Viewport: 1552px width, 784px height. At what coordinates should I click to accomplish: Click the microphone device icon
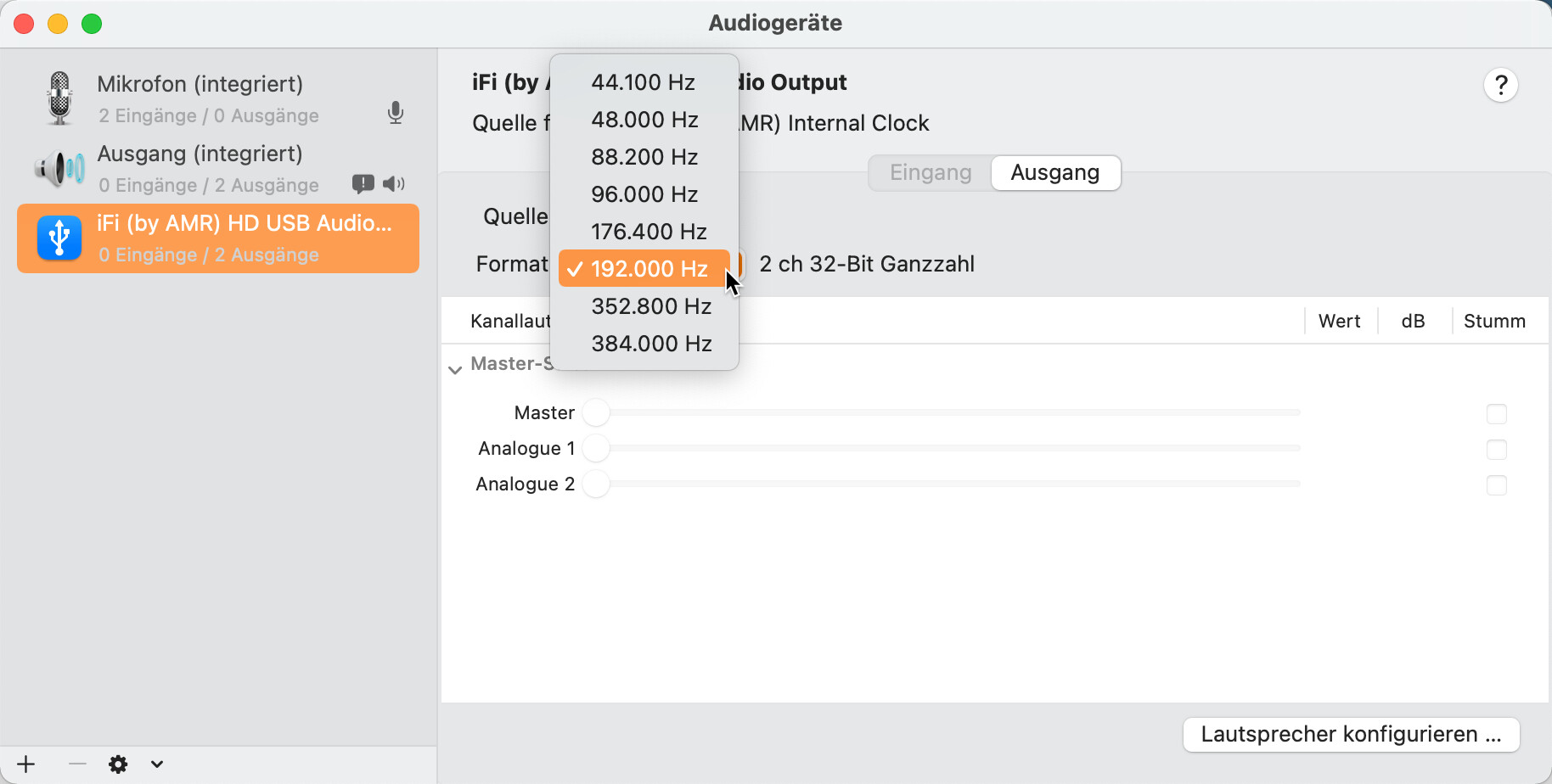point(59,98)
